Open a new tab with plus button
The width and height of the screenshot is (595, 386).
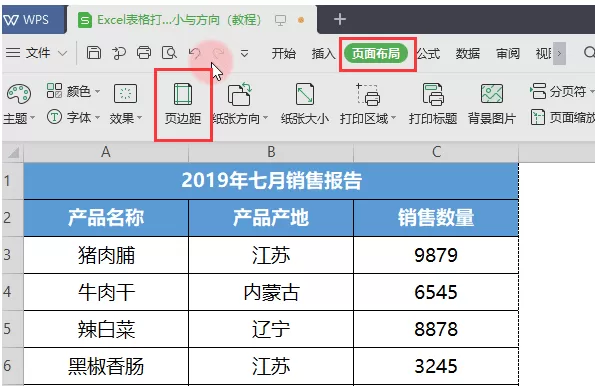(340, 19)
